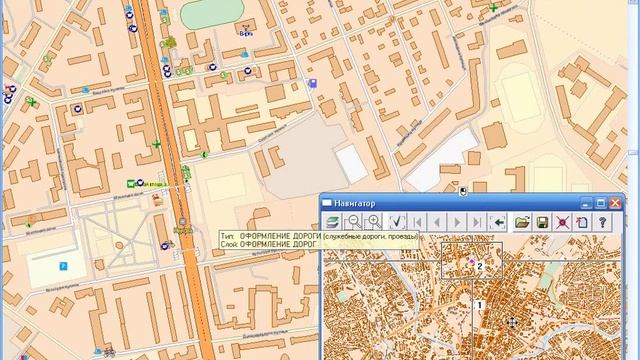The height and width of the screenshot is (360, 640).
Task: Open file with the folder icon in Navigator
Action: click(522, 222)
